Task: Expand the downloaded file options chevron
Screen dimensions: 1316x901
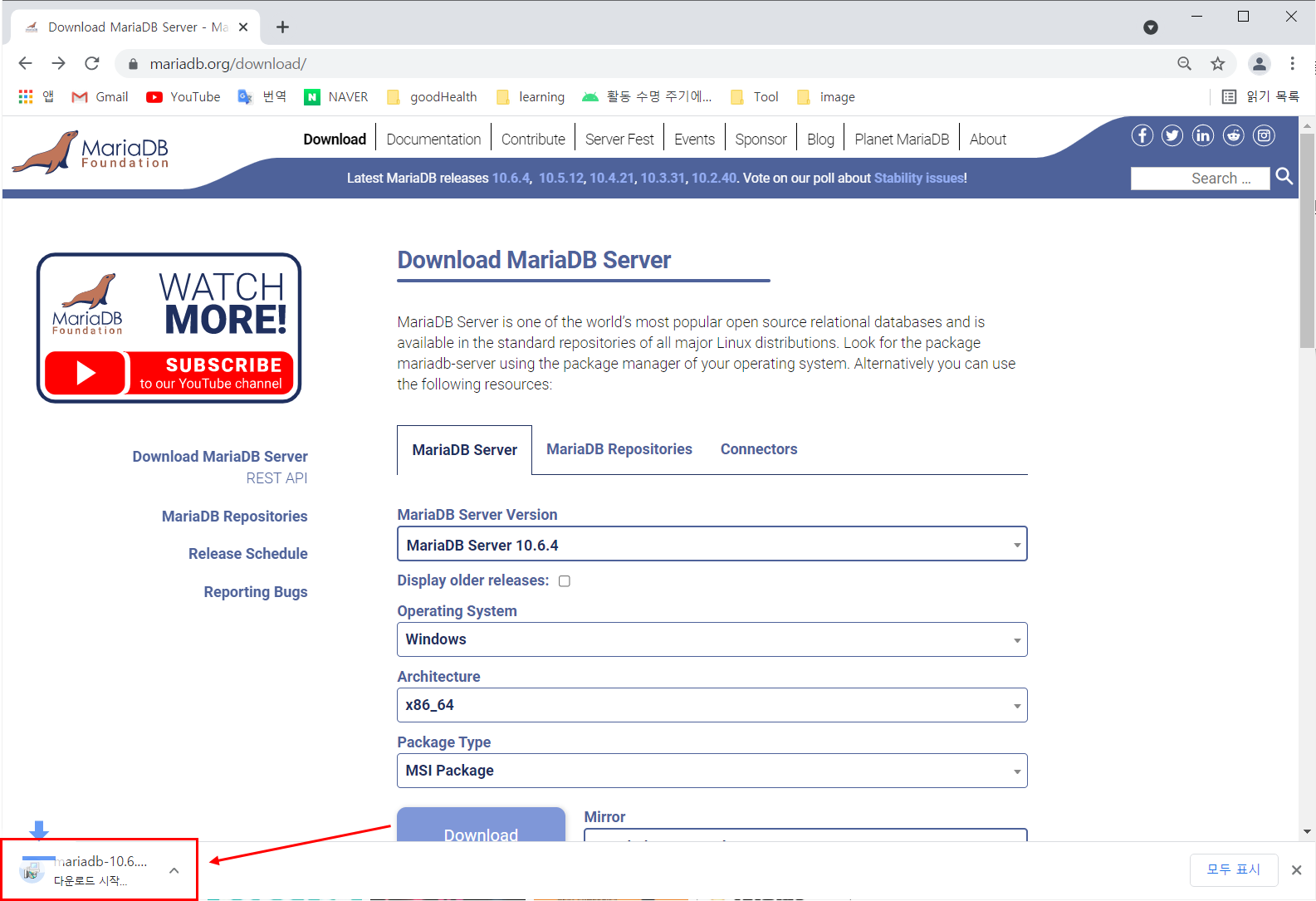Action: coord(174,870)
